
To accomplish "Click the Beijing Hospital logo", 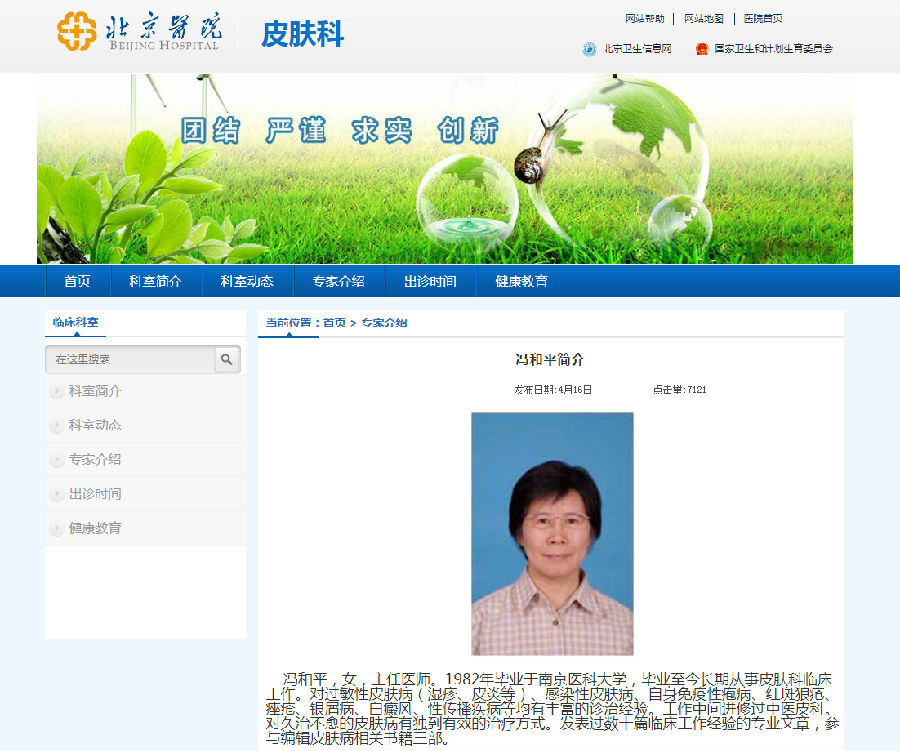I will click(138, 32).
